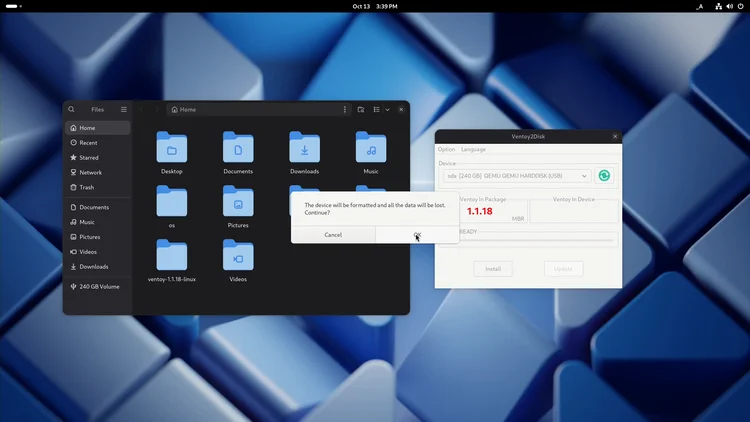This screenshot has height=422, width=750.
Task: Open Downloads bookmark in Files sidebar
Action: click(98, 267)
